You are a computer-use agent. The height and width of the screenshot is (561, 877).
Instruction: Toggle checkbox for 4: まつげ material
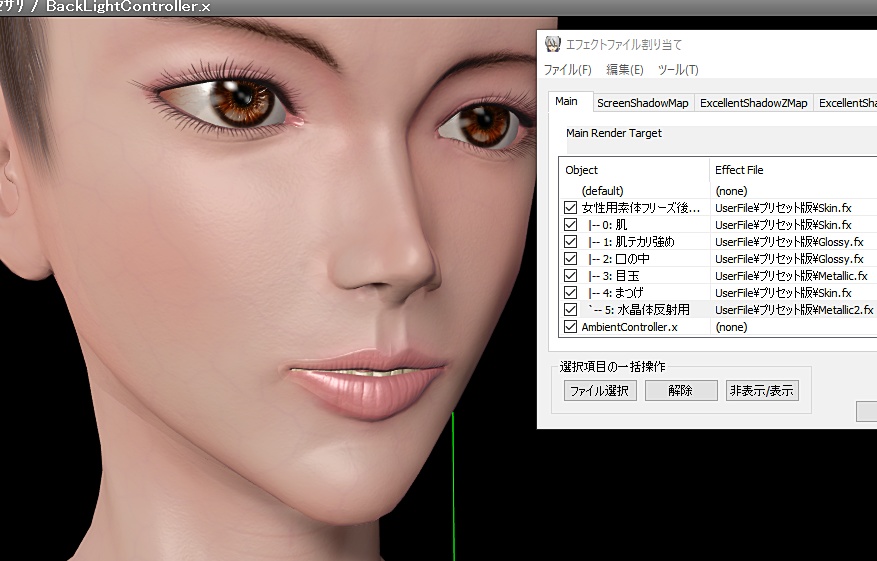point(570,293)
